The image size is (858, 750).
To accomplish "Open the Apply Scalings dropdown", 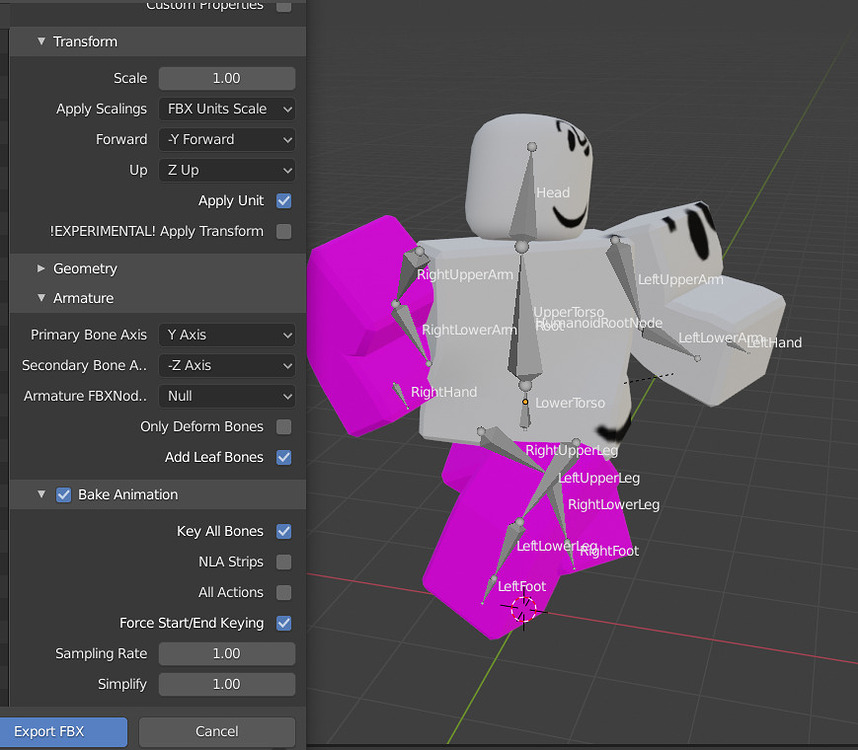I will [227, 109].
